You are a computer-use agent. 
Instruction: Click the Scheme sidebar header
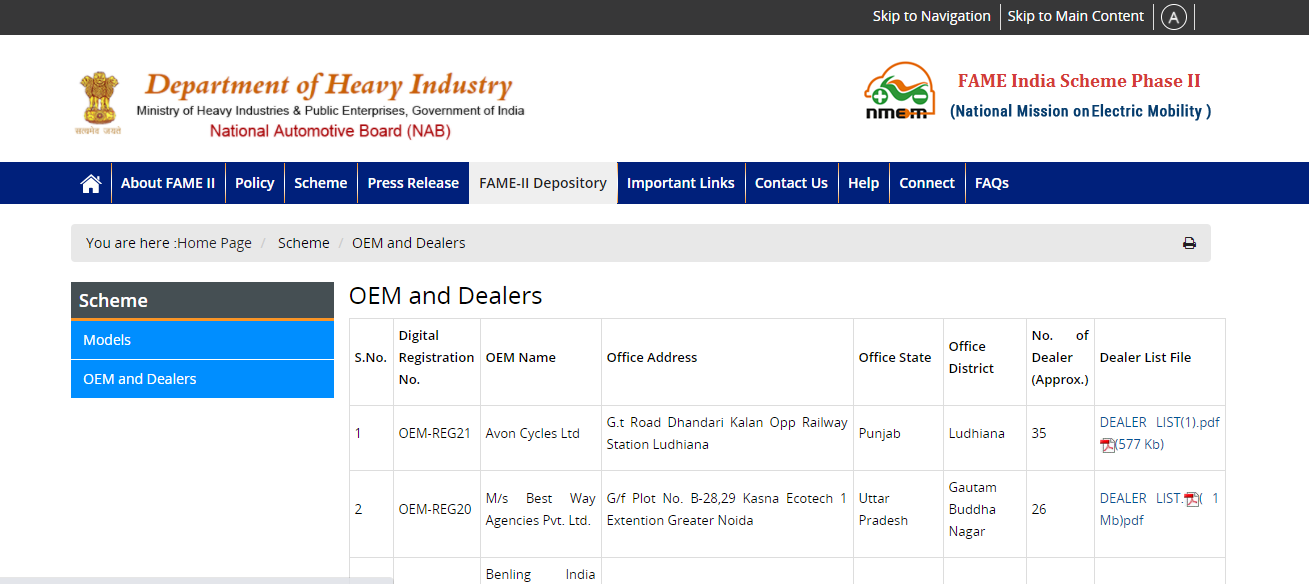tap(202, 300)
